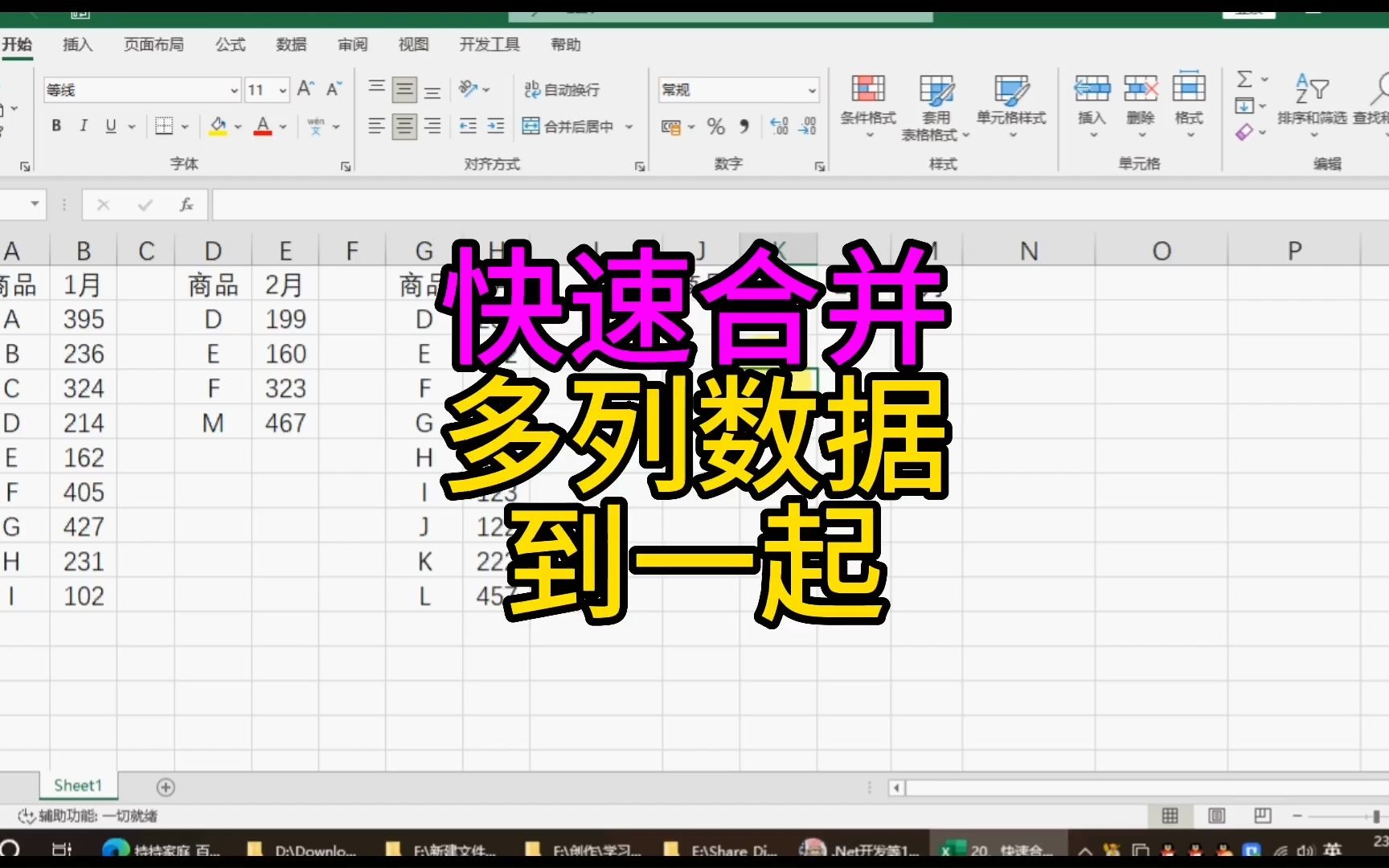Click the yellow fill color button
The height and width of the screenshot is (868, 1389).
pyautogui.click(x=218, y=126)
